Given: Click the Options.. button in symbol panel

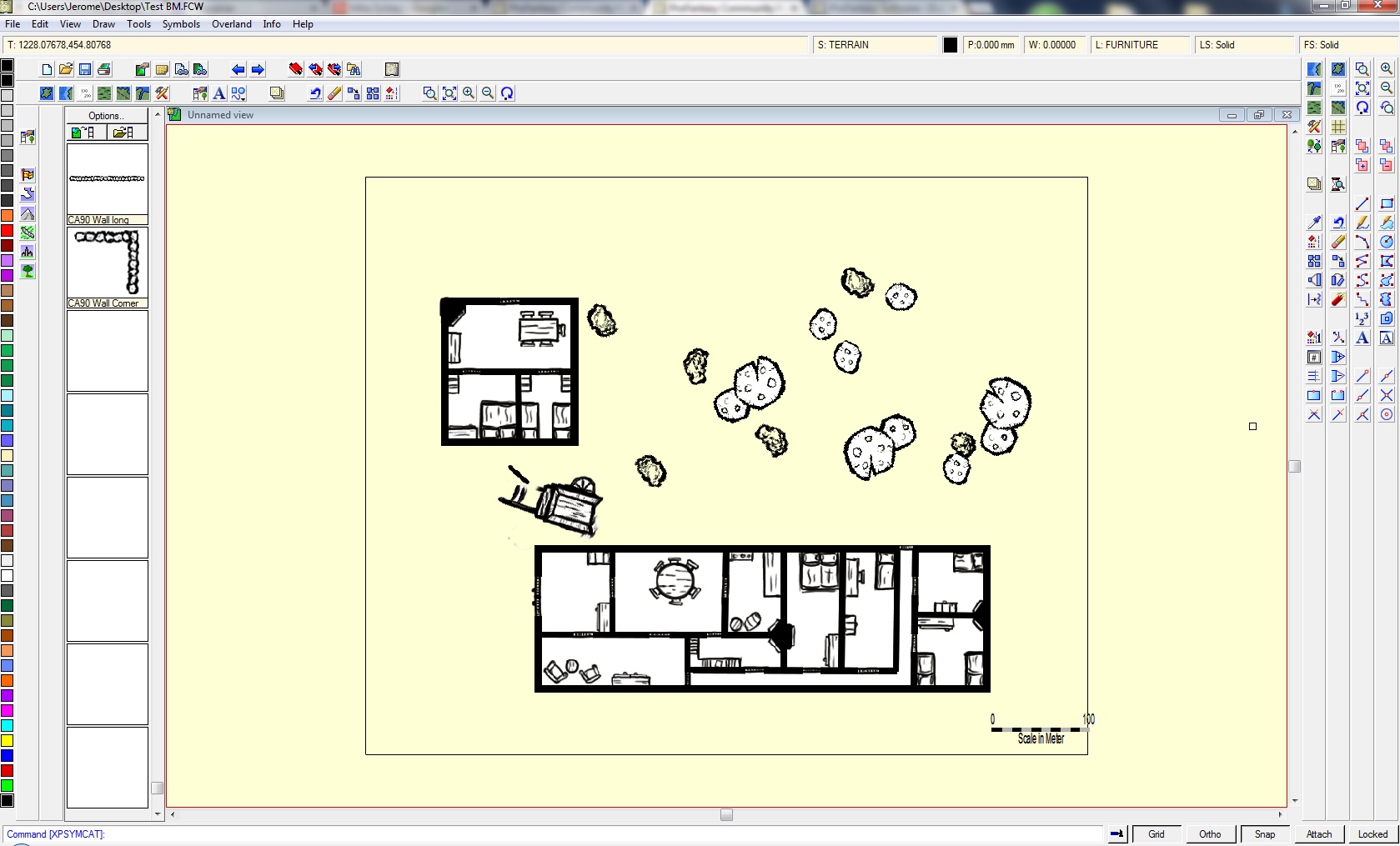Looking at the screenshot, I should tap(107, 116).
